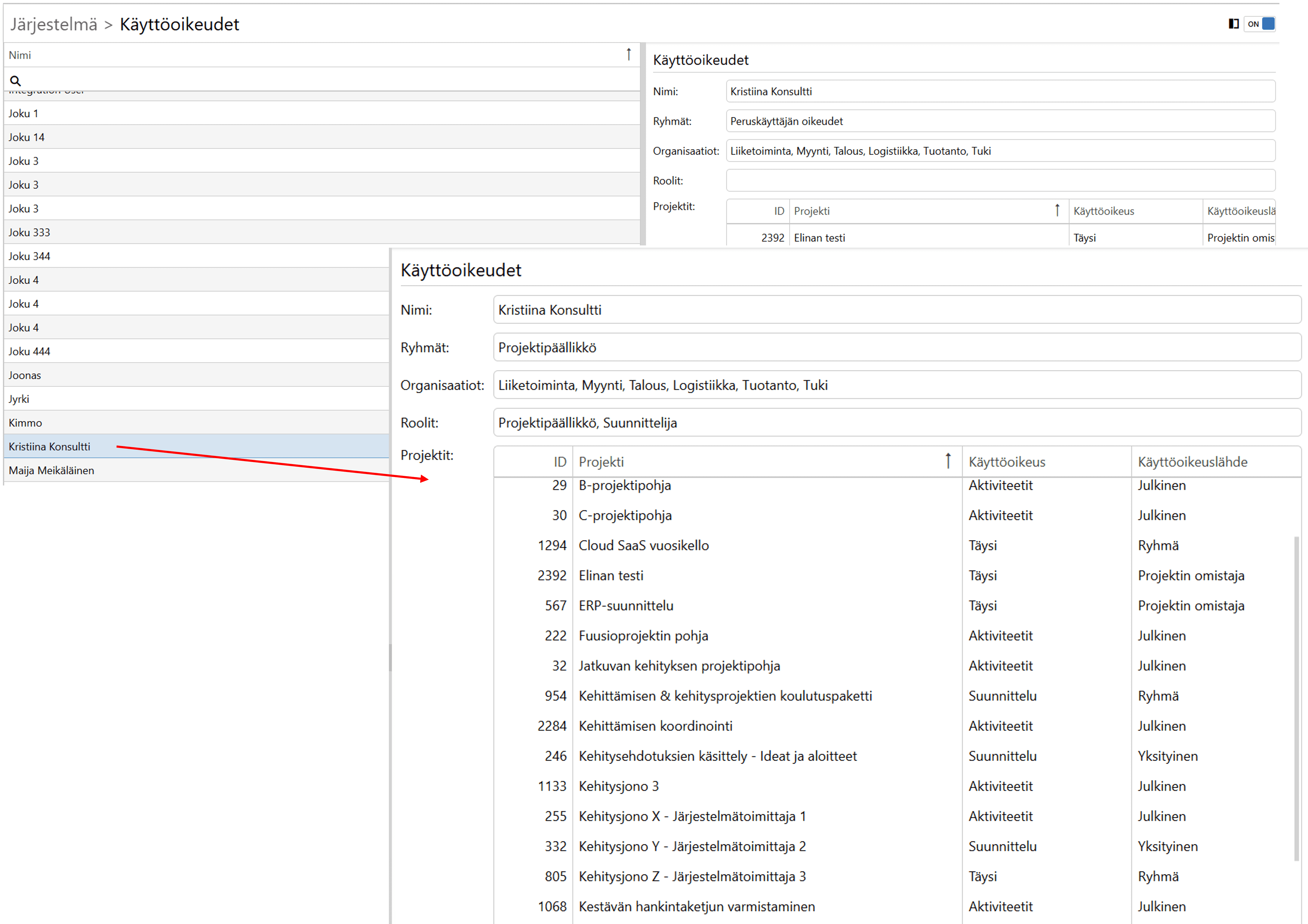Screen dimensions: 1308x924
Task: Select user Maija Meikäläinen
Action: pyautogui.click(x=51, y=470)
